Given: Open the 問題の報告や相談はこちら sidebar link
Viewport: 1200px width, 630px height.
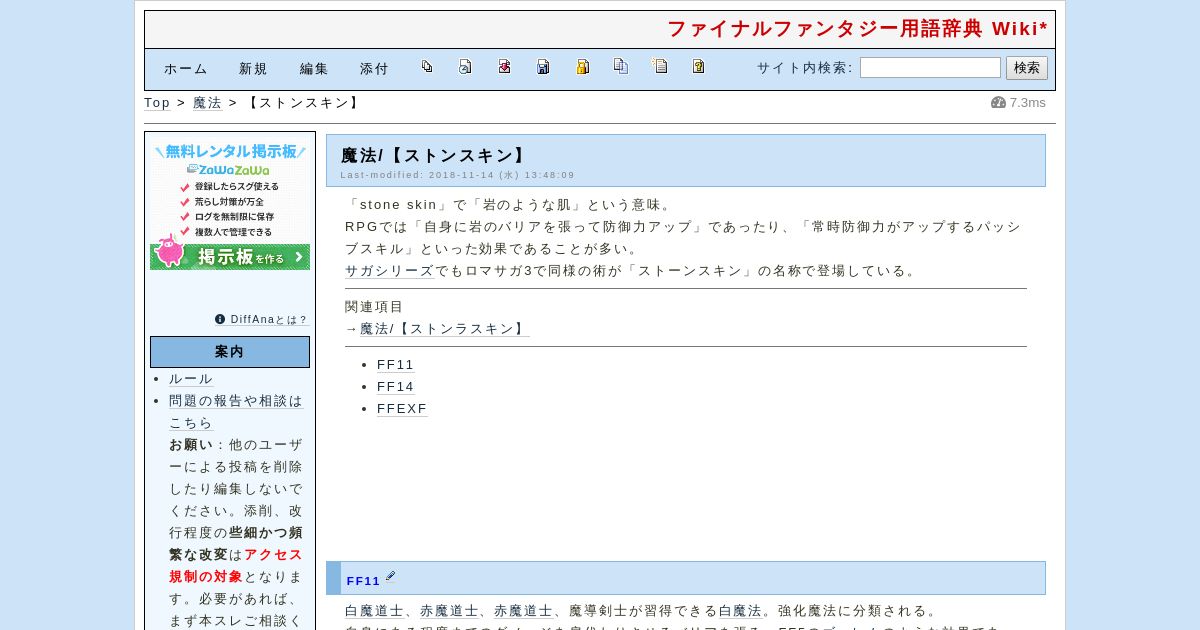Looking at the screenshot, I should click(x=235, y=412).
